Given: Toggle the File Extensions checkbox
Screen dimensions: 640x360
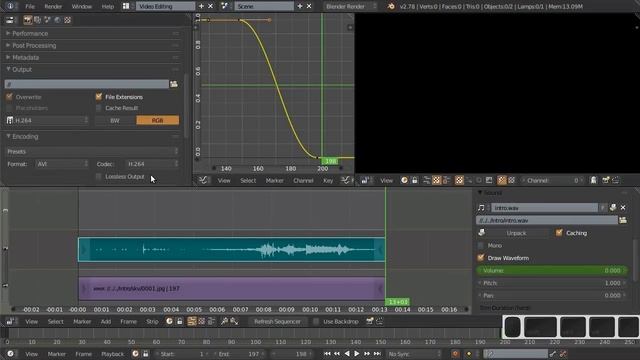Looking at the screenshot, I should point(98,97).
